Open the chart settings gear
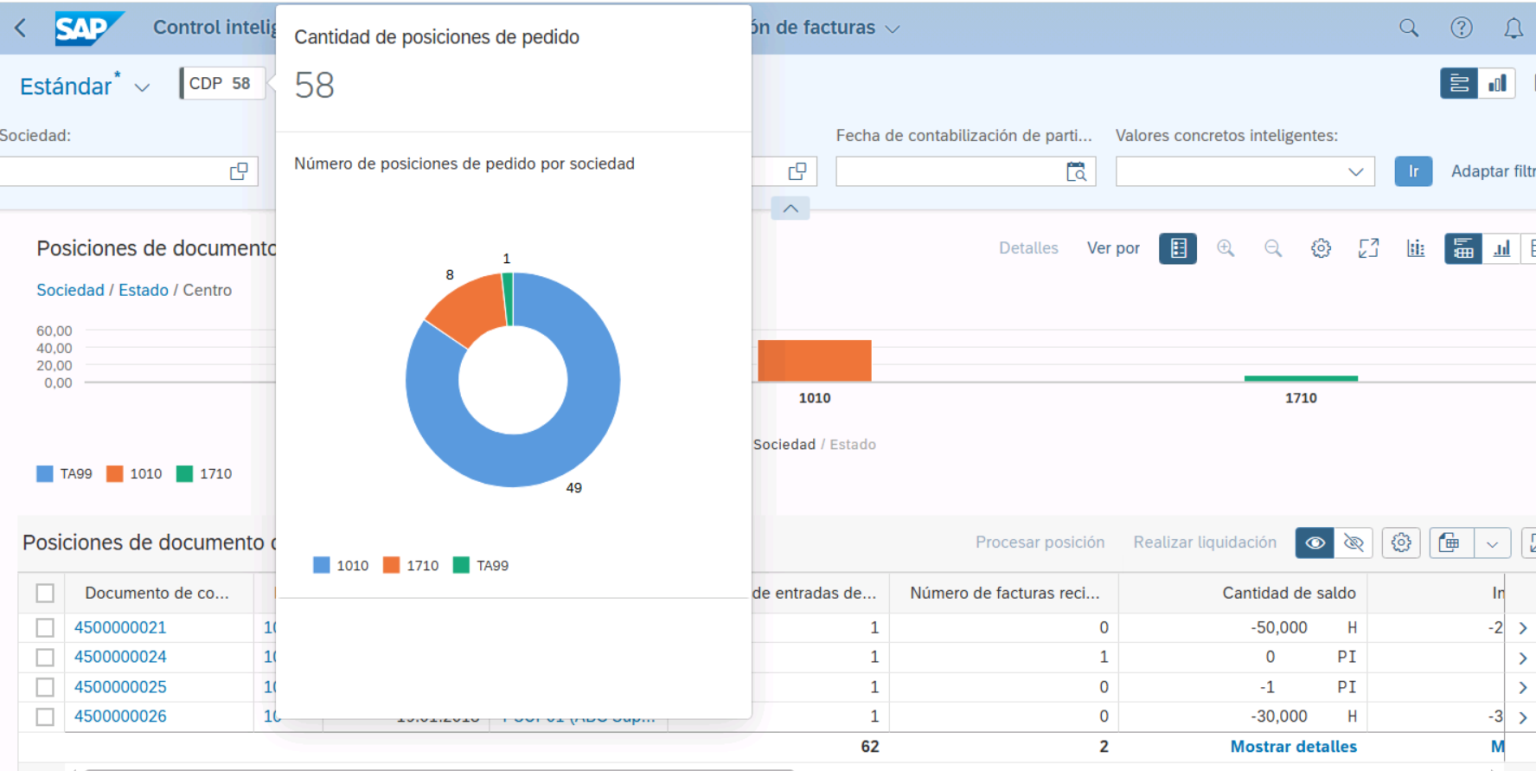Viewport: 1536px width, 771px height. 1321,248
